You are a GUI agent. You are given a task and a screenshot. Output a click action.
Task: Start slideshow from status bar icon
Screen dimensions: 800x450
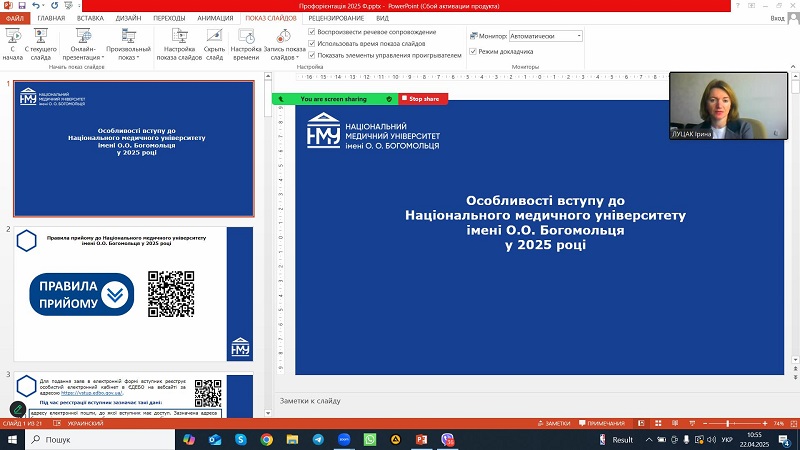[x=692, y=423]
